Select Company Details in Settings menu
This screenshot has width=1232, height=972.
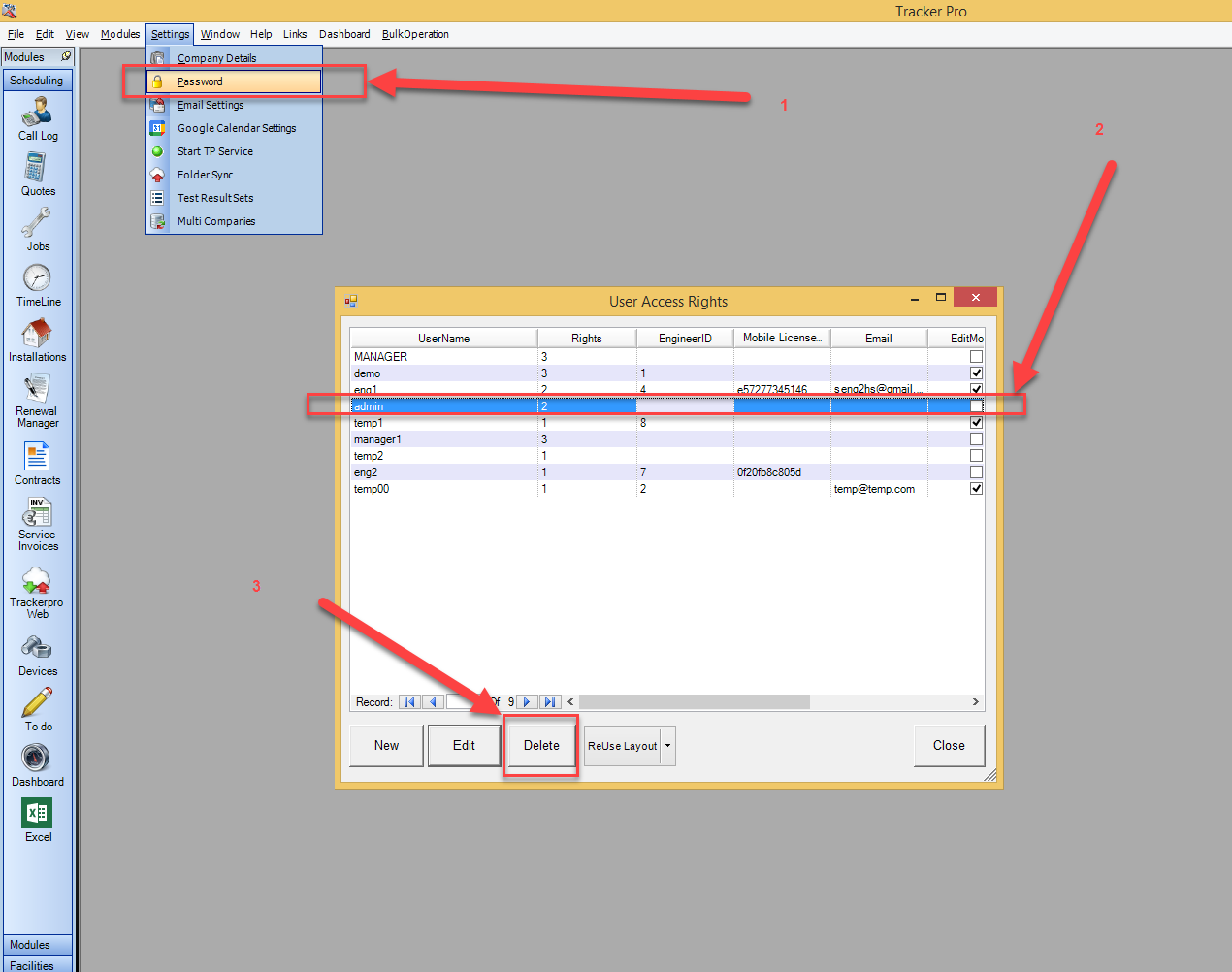coord(234,58)
